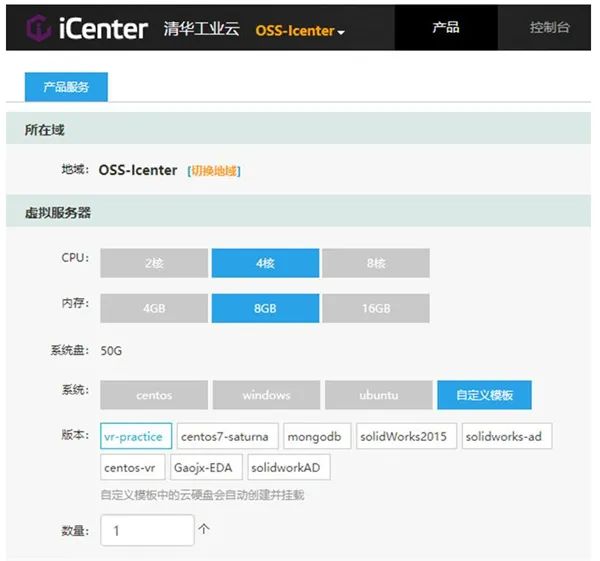Image resolution: width=600 pixels, height=561 pixels.
Task: Choose the windows system option
Action: 266,395
